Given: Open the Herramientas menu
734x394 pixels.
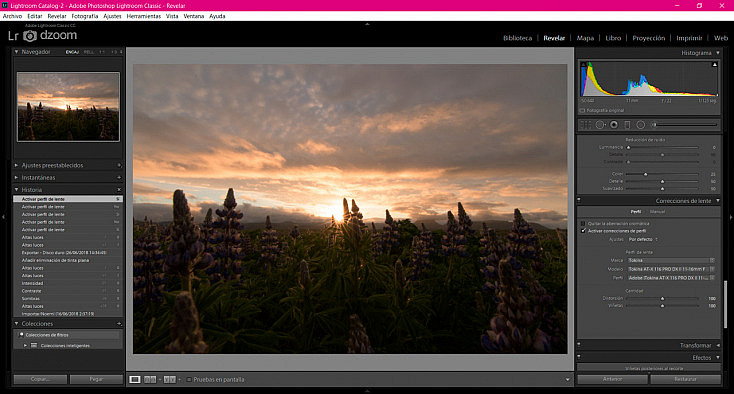Looking at the screenshot, I should [x=144, y=16].
